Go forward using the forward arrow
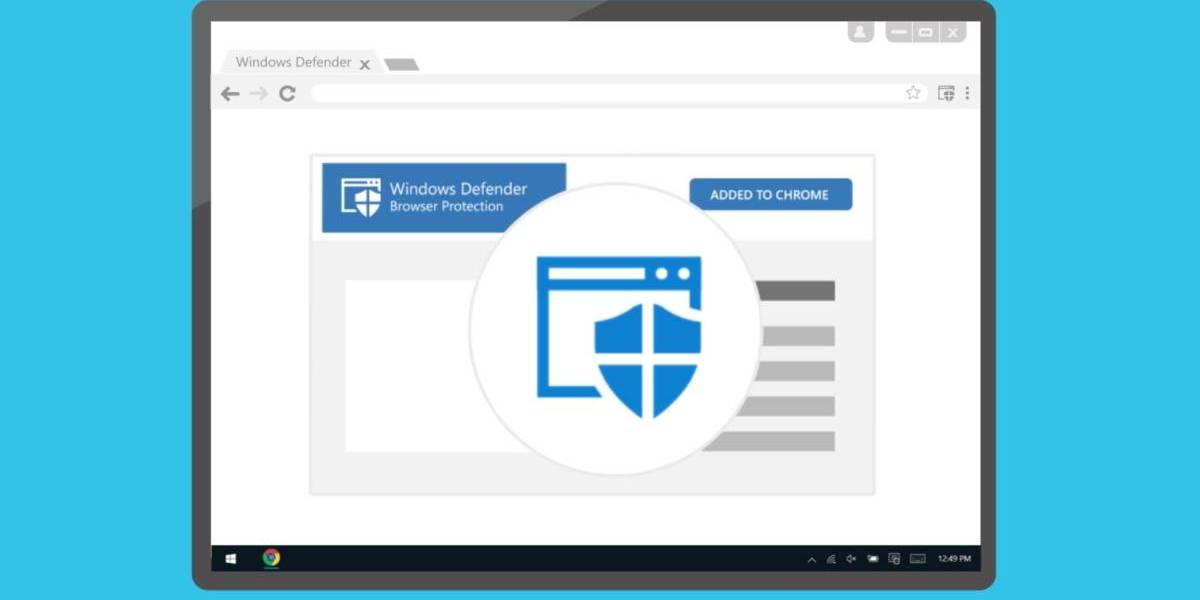This screenshot has width=1200, height=600. point(259,93)
